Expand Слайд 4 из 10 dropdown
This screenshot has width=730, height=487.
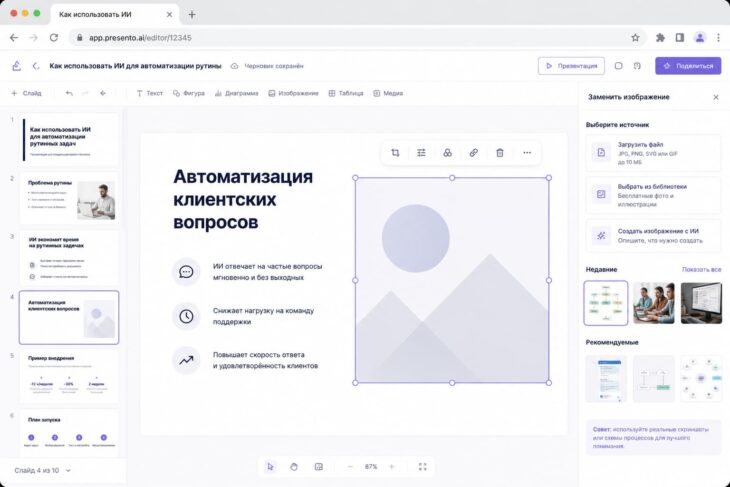pos(42,470)
